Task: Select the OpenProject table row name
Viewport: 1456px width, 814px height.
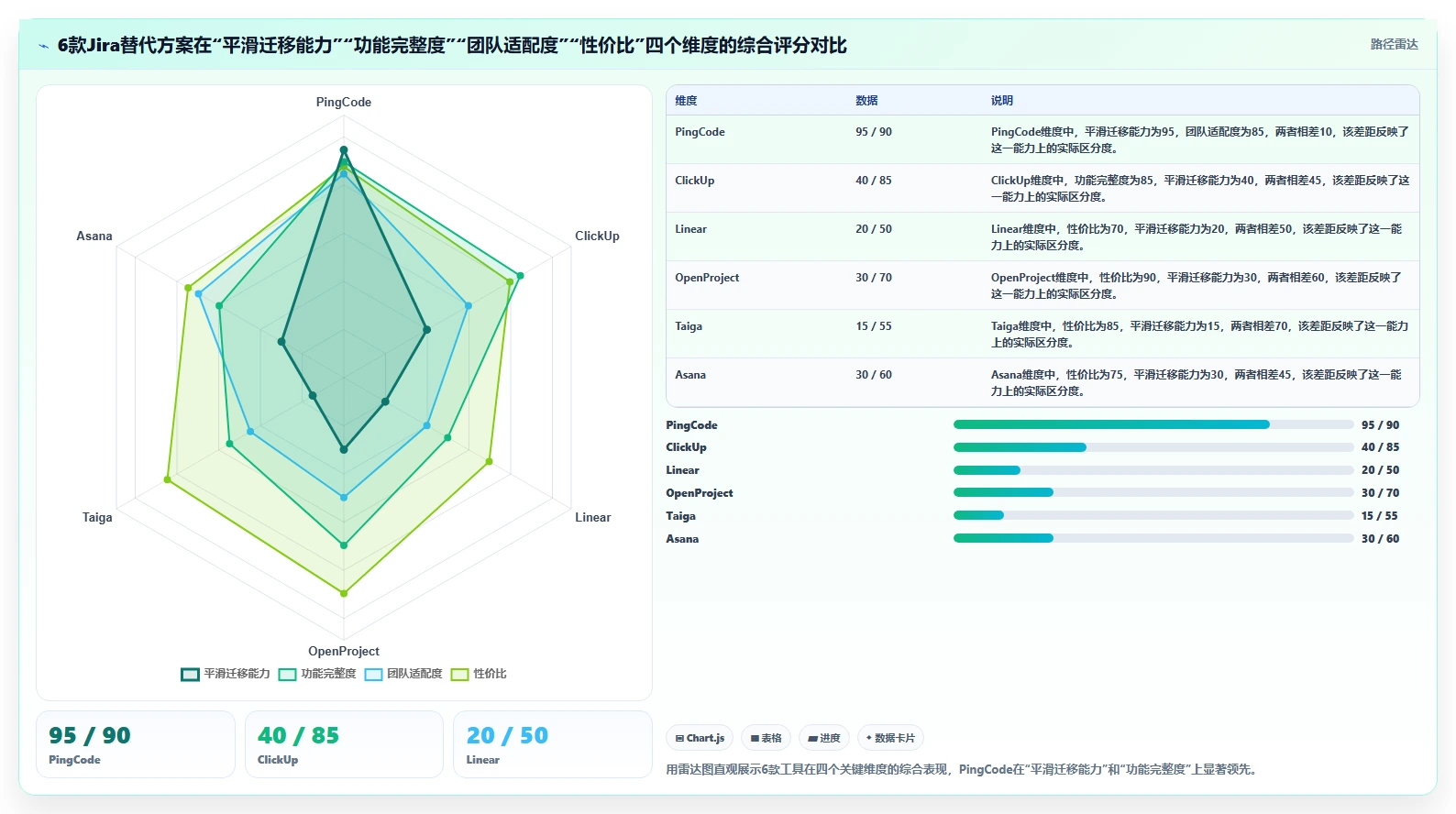Action: click(707, 278)
